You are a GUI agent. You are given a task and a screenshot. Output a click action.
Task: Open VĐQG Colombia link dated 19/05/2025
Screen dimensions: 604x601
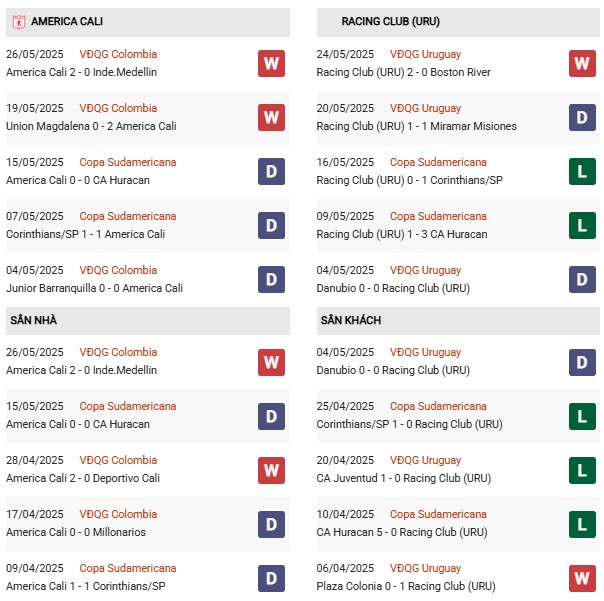118,108
